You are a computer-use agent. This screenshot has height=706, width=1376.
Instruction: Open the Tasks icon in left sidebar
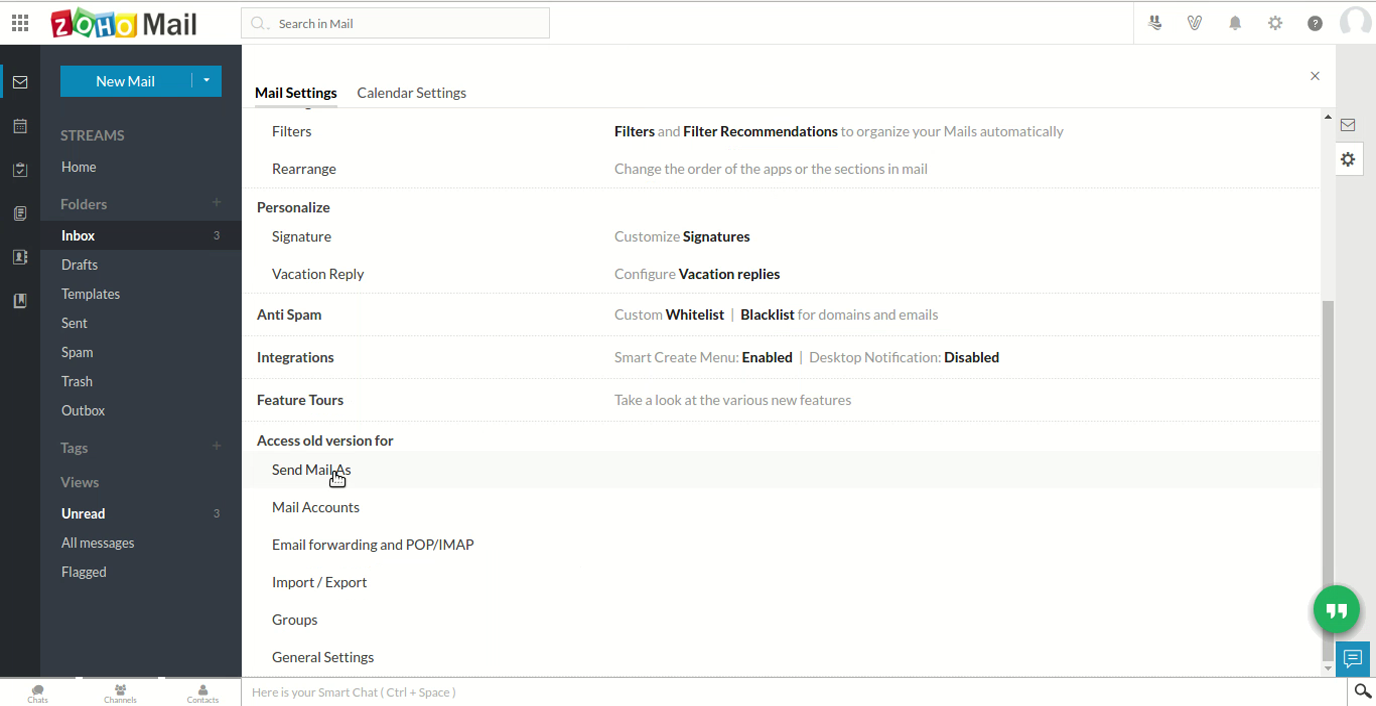[20, 170]
